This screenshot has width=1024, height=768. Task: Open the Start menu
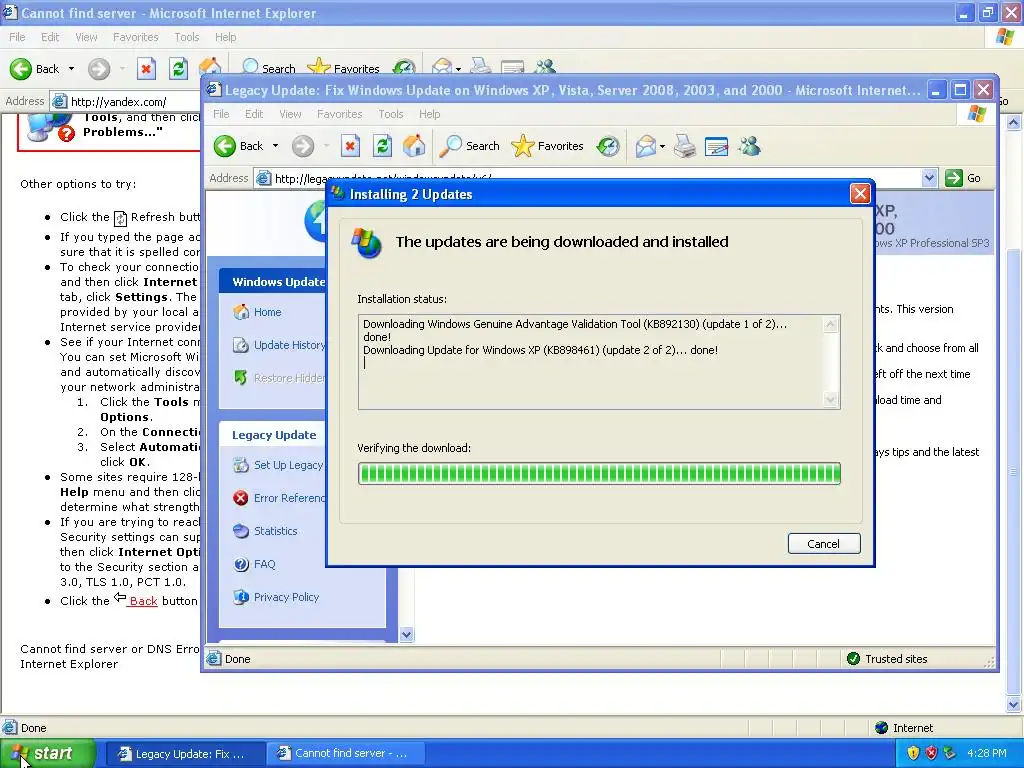pyautogui.click(x=48, y=754)
